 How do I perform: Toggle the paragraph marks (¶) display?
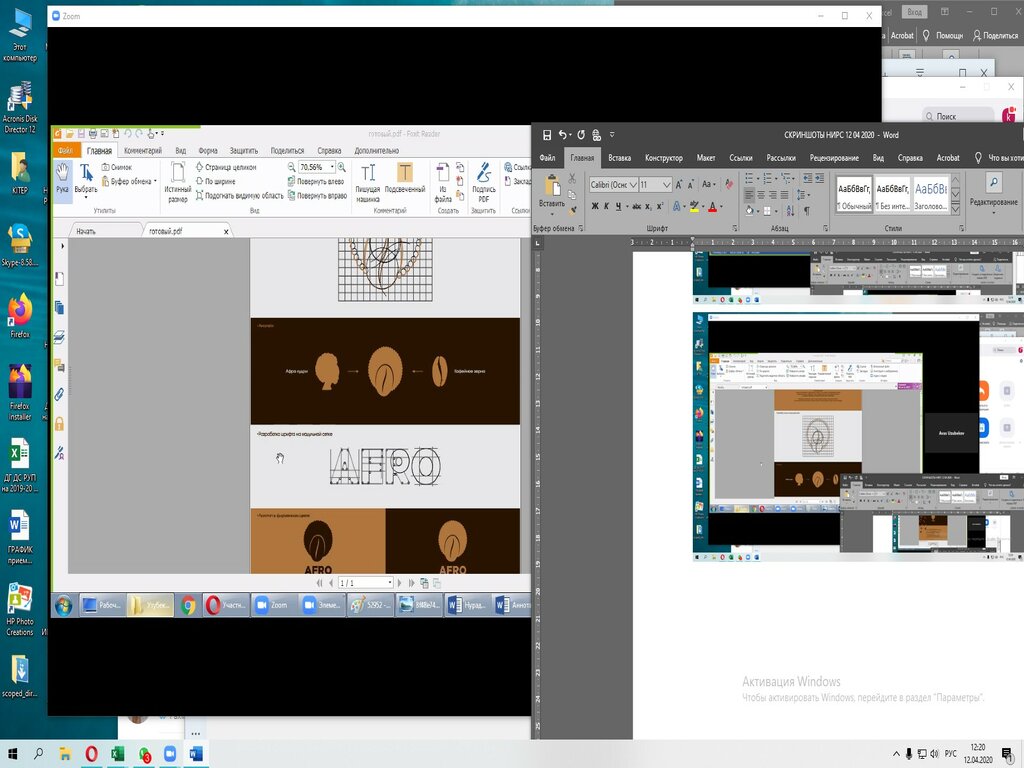point(807,211)
